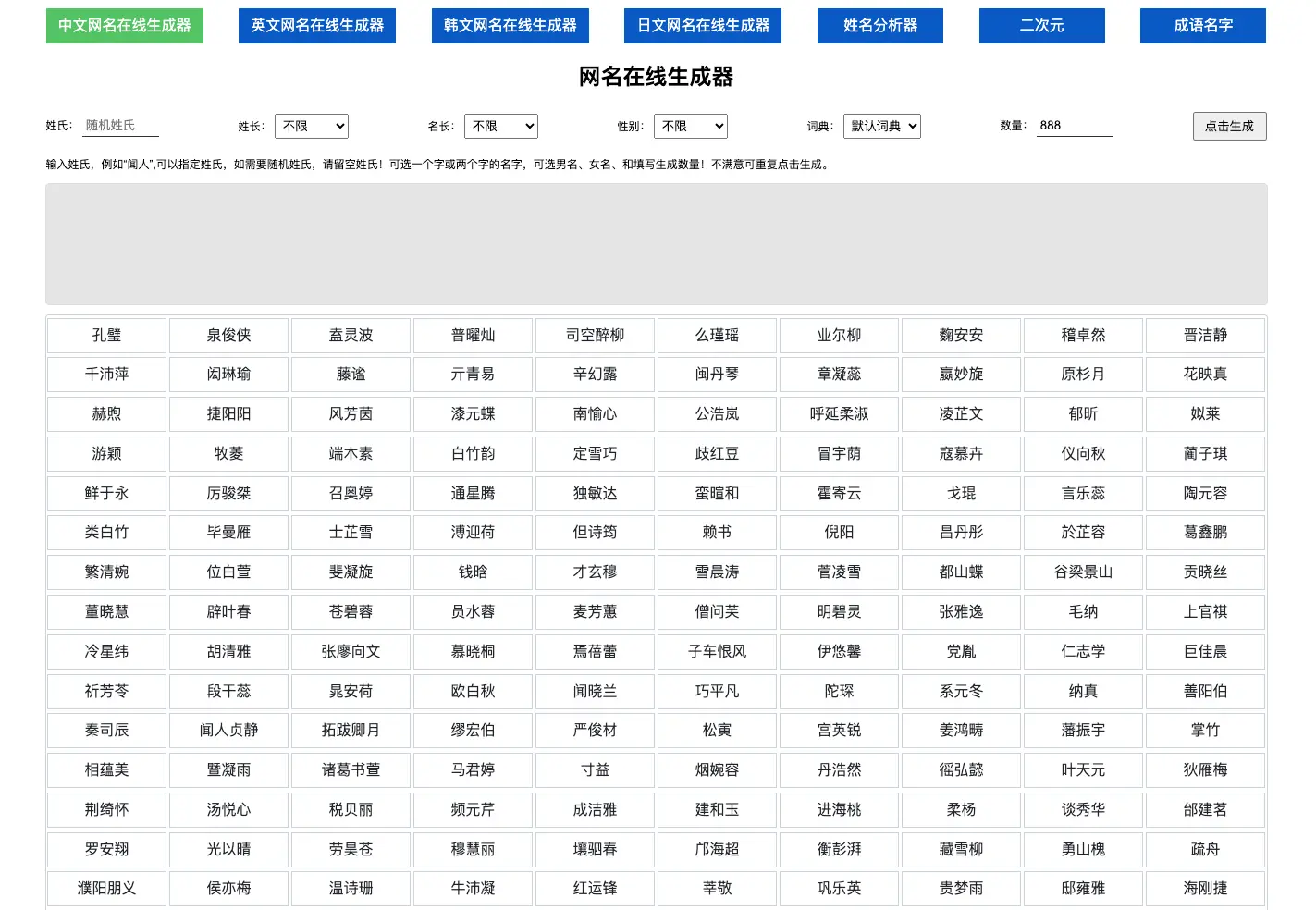The image size is (1316, 910).
Task: Select the name 呼延柔淑
Action: [840, 414]
